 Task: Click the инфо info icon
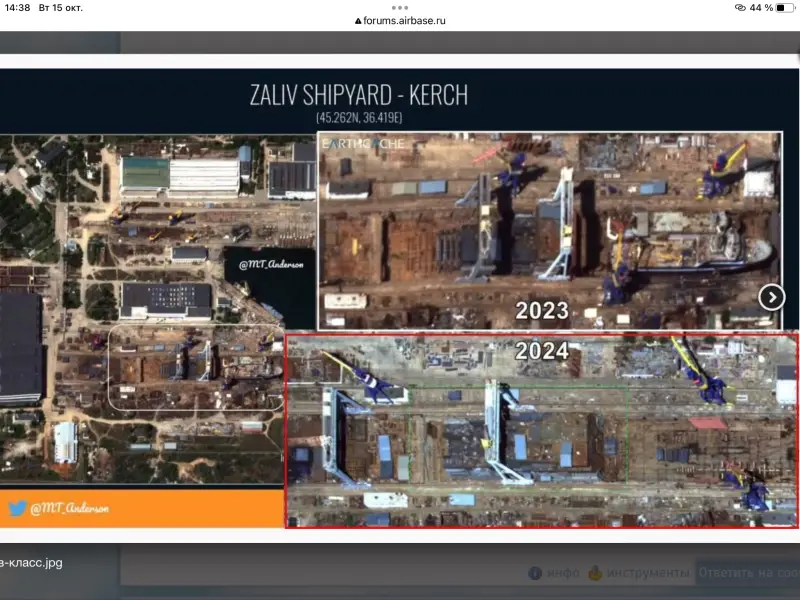coord(535,573)
